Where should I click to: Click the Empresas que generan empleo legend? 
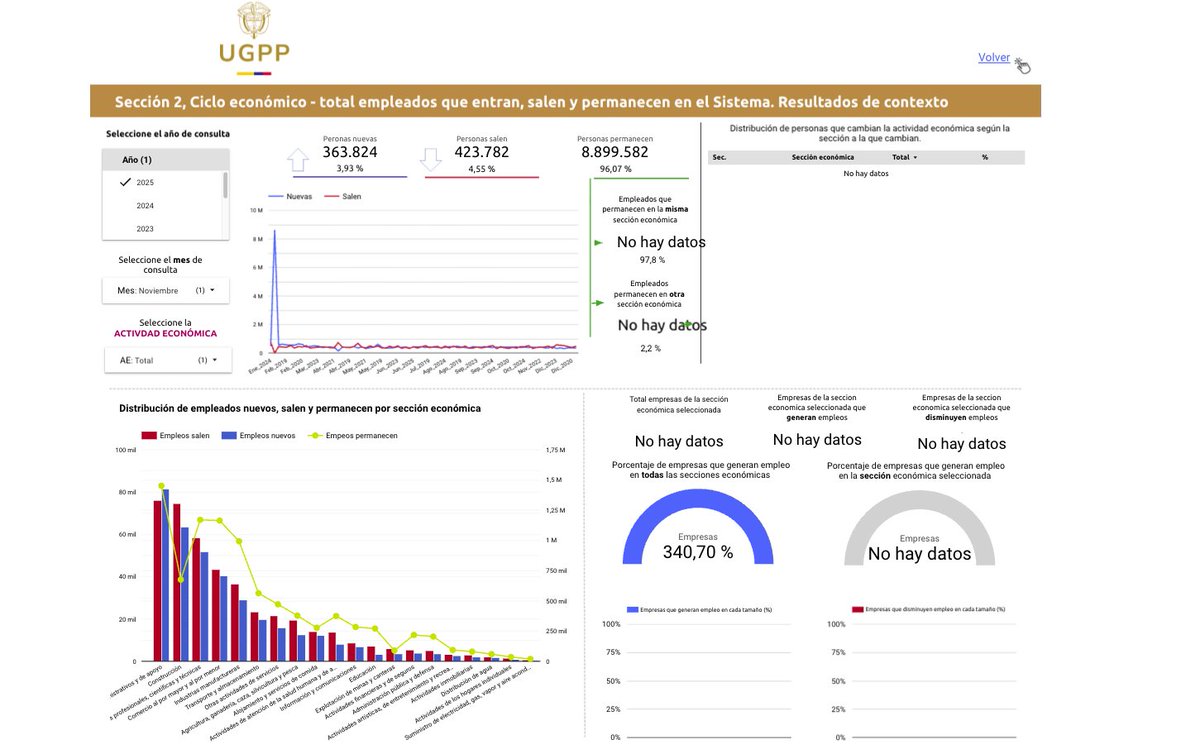[x=700, y=609]
